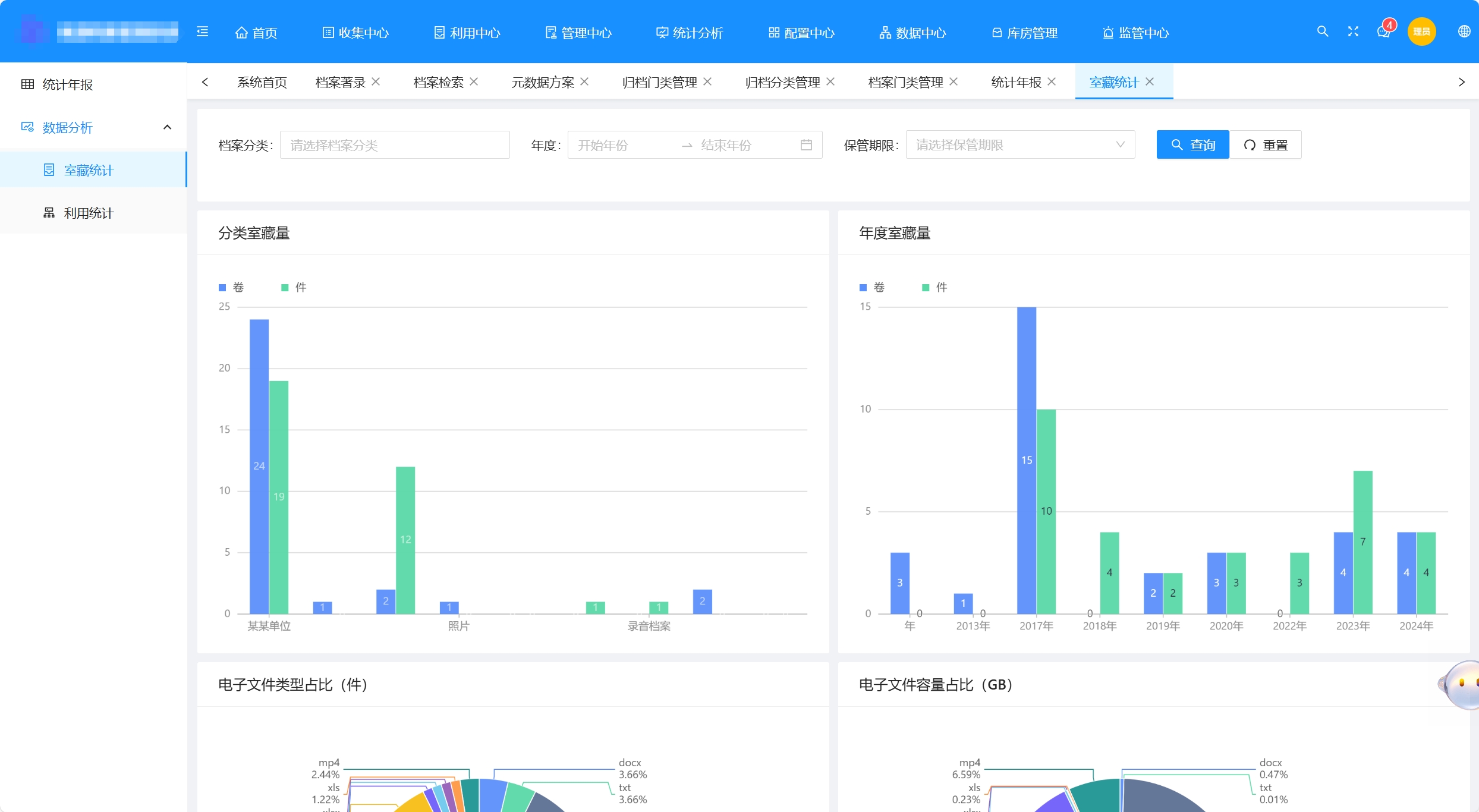Open the language globe icon

click(1464, 32)
